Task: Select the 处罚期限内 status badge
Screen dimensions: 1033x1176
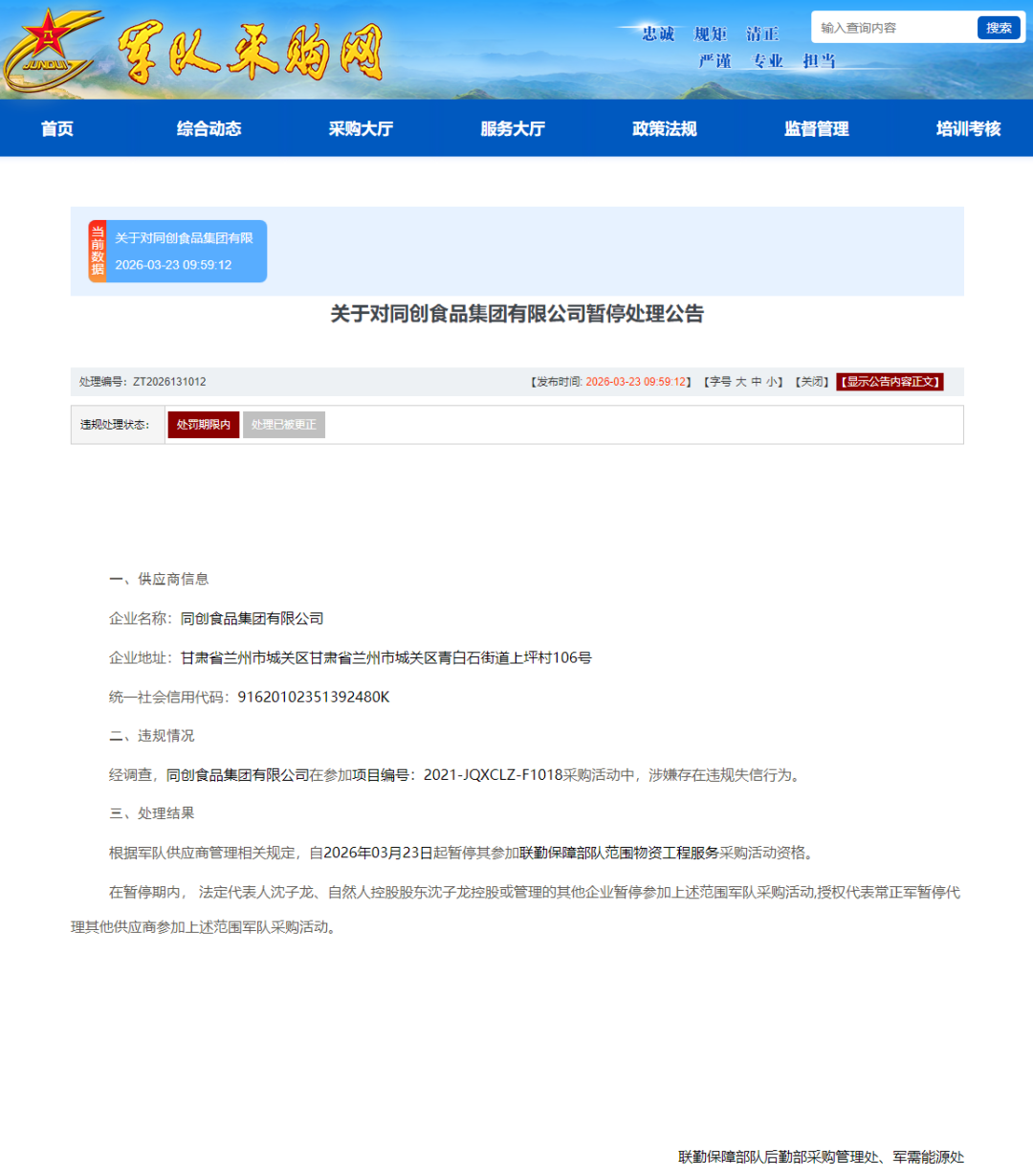Action: click(203, 424)
